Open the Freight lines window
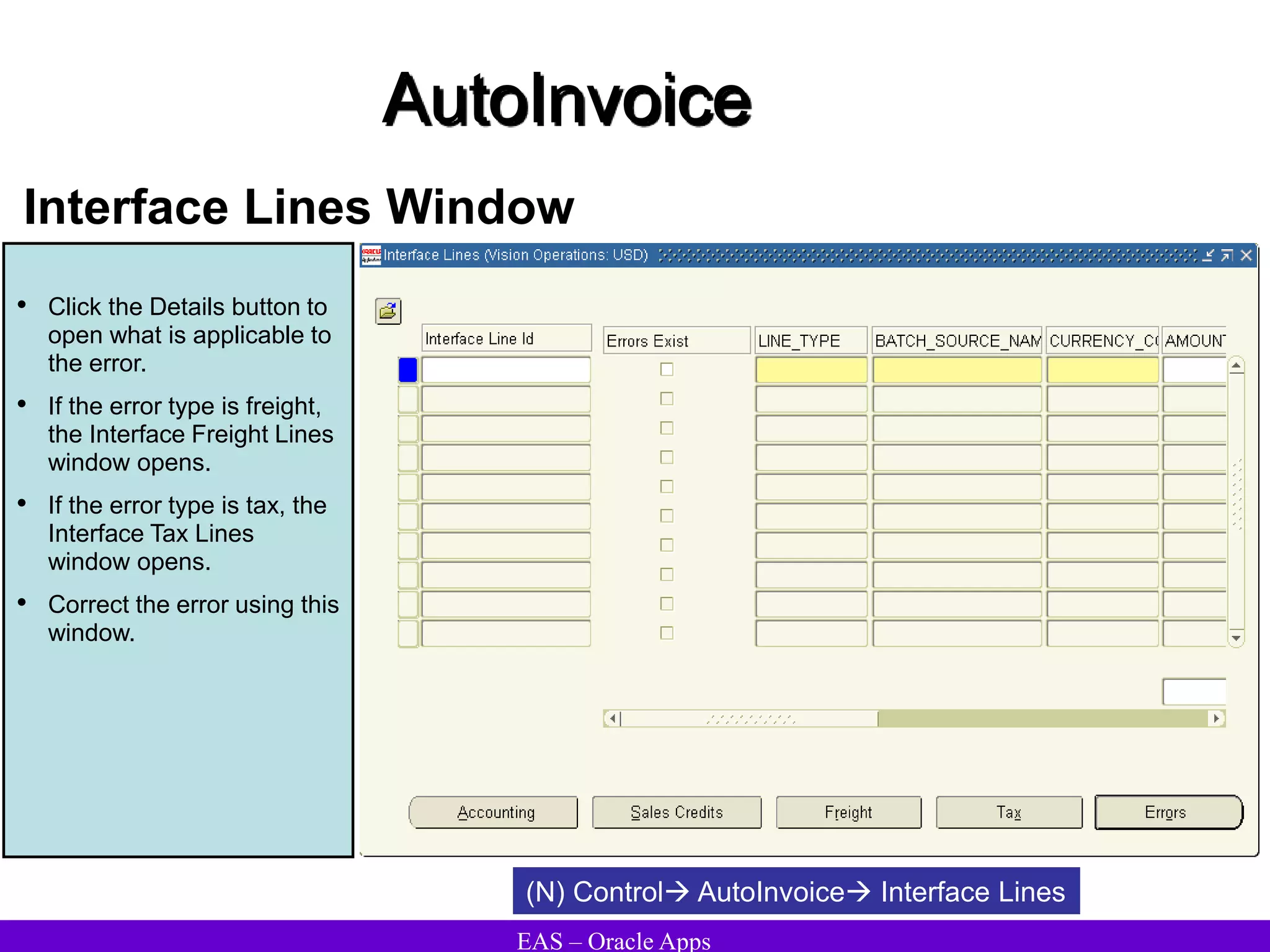1270x952 pixels. [848, 812]
